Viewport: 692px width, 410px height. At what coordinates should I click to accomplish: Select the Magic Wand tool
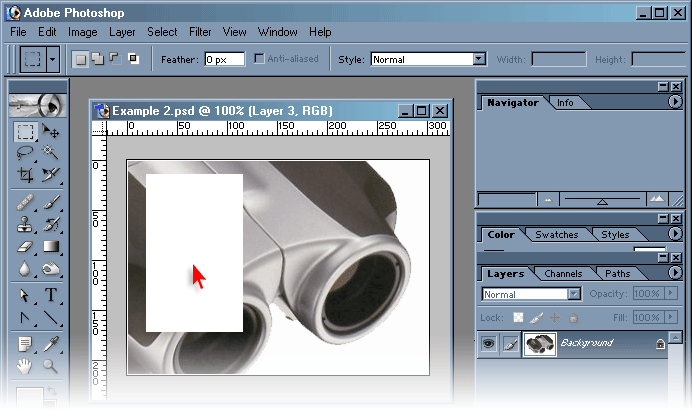50,153
